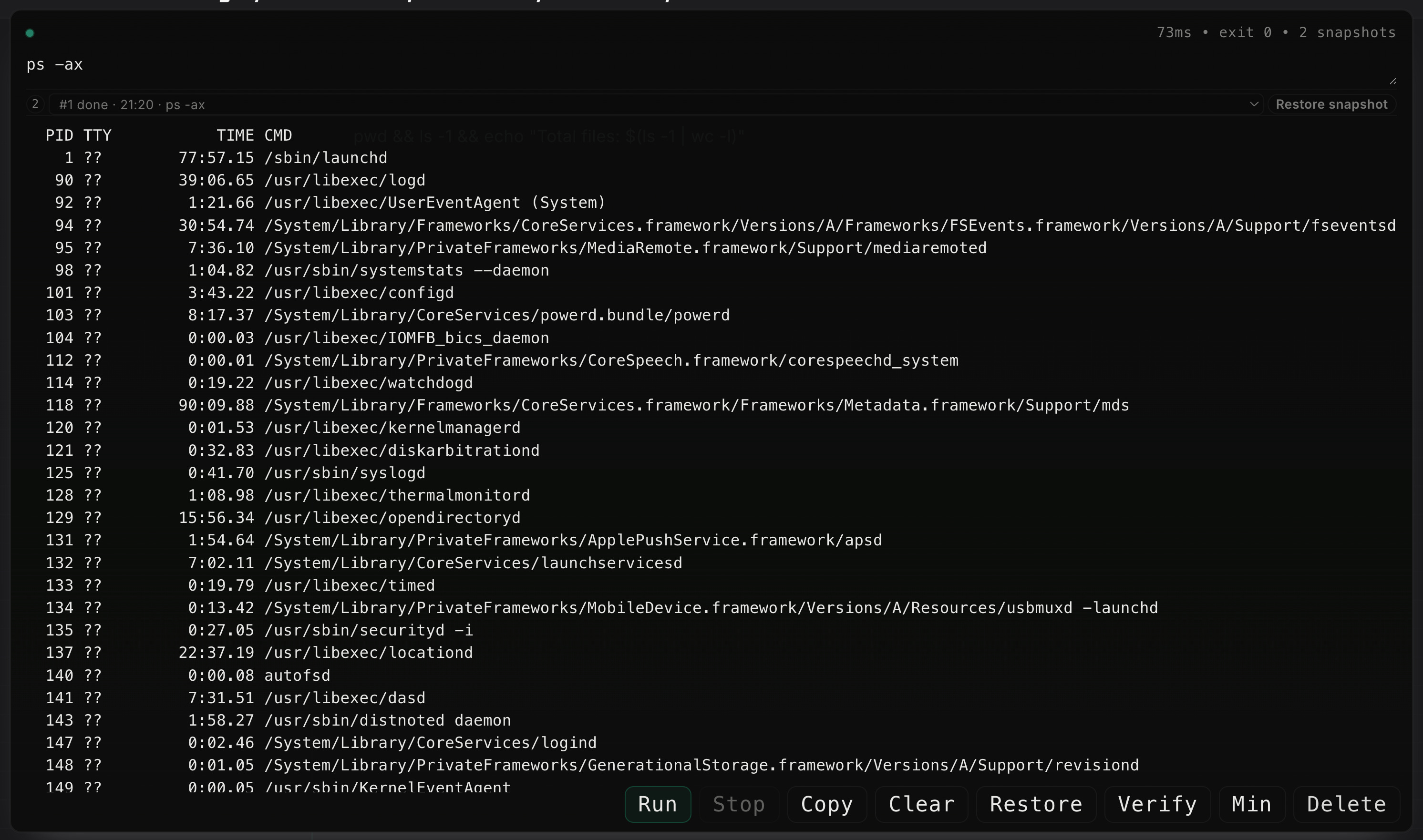Clear the output with the Clear button
Screen dimensions: 1423x840
(x=921, y=804)
